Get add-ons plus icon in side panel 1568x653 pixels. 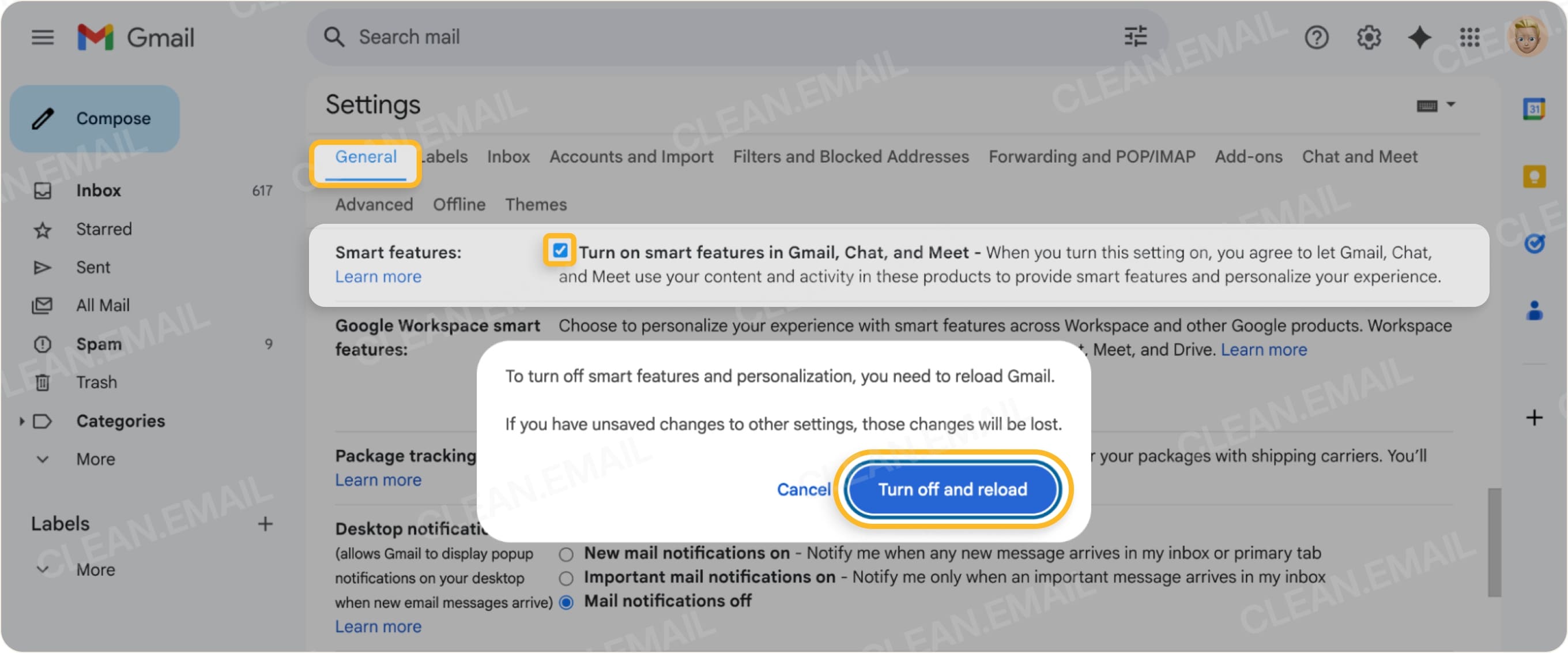tap(1534, 417)
